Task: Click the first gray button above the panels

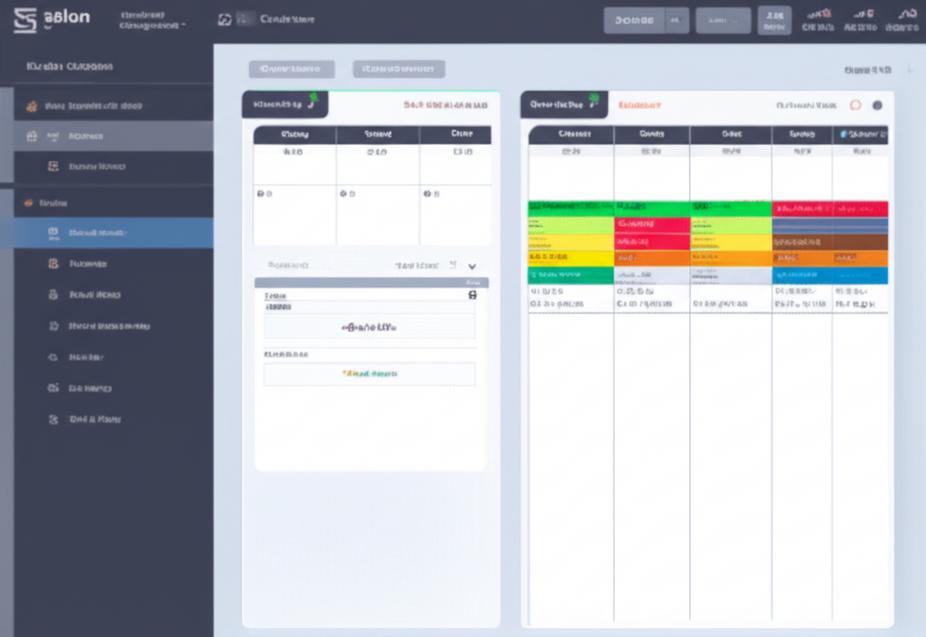Action: click(x=291, y=69)
